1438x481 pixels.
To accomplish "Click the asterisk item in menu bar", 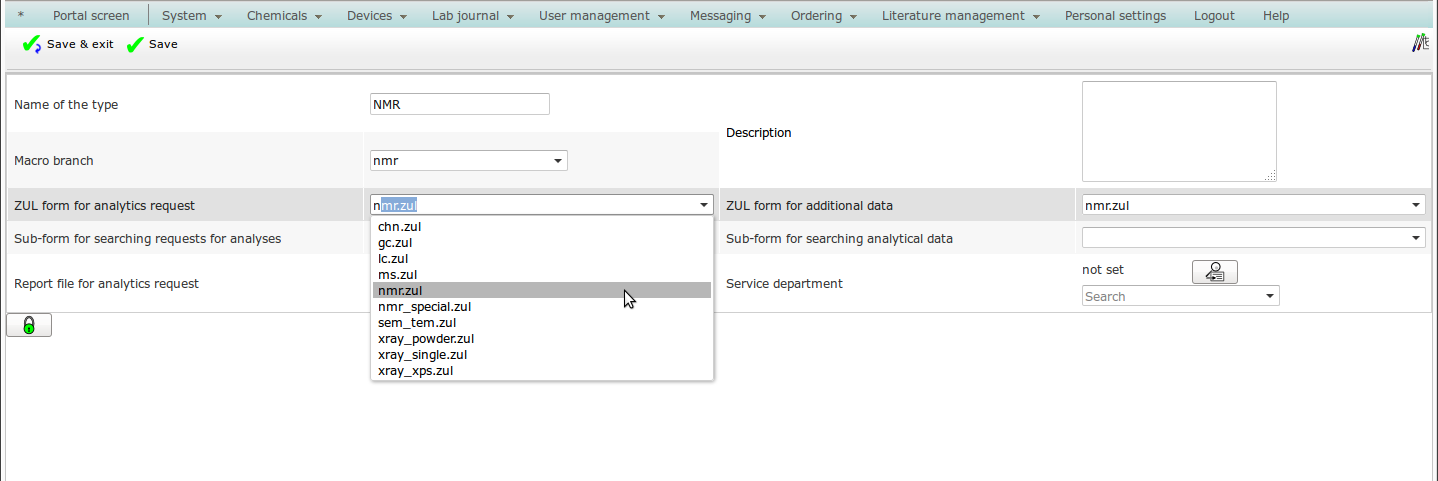I will click(21, 16).
